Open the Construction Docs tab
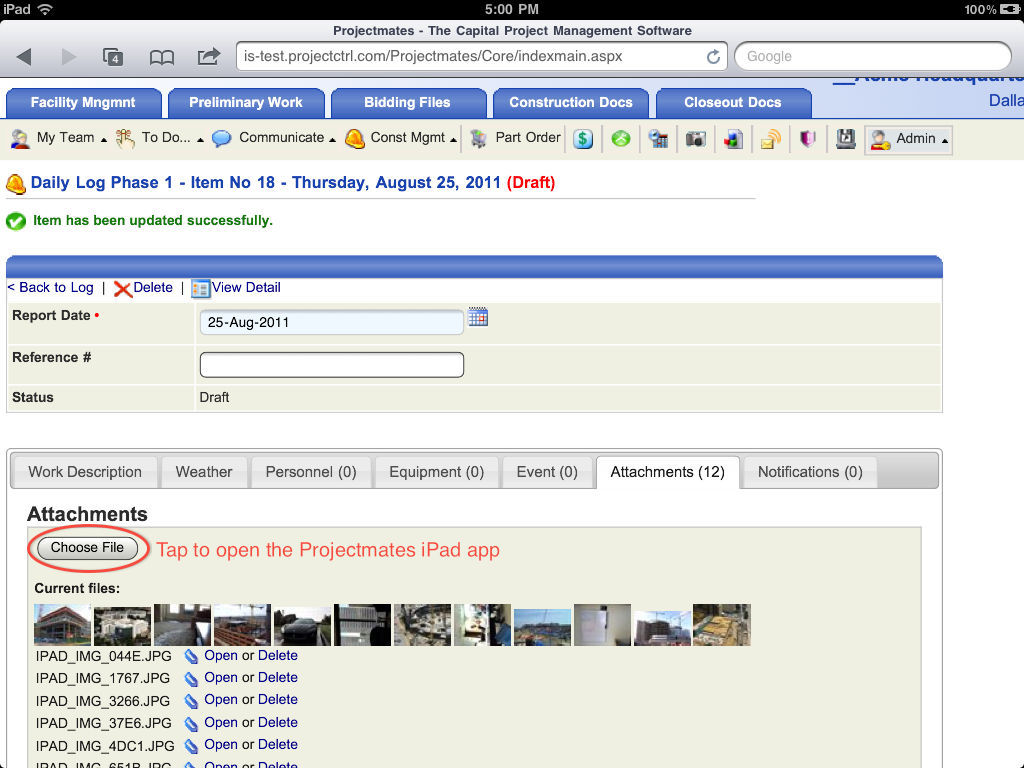Image resolution: width=1024 pixels, height=768 pixels. point(571,103)
